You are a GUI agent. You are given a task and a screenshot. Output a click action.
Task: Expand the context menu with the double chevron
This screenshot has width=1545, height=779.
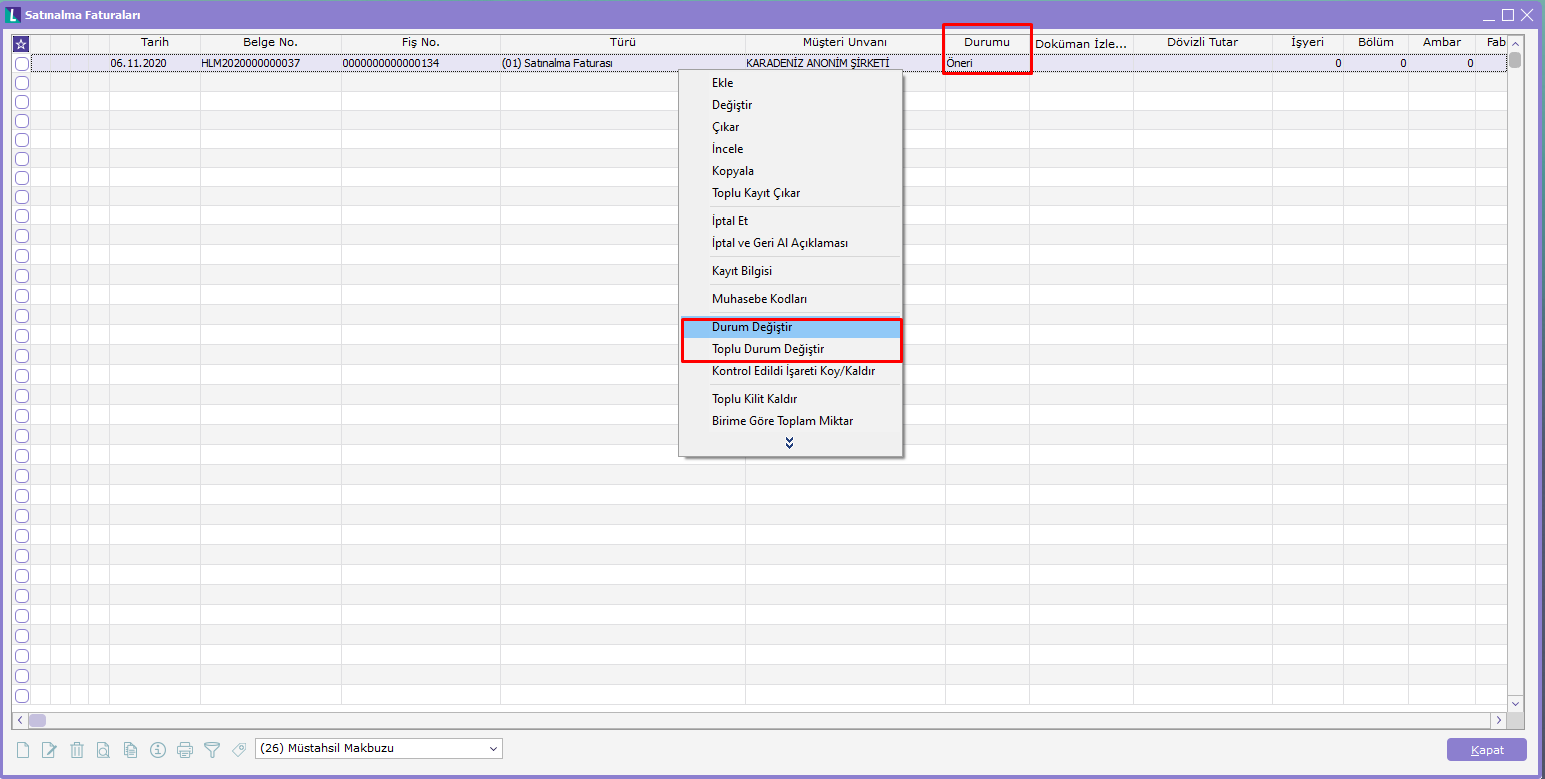[x=789, y=443]
